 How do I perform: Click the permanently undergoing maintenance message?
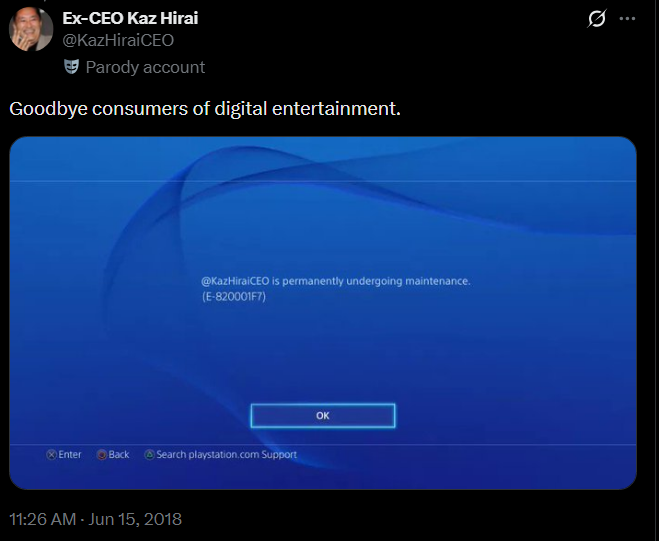point(335,281)
